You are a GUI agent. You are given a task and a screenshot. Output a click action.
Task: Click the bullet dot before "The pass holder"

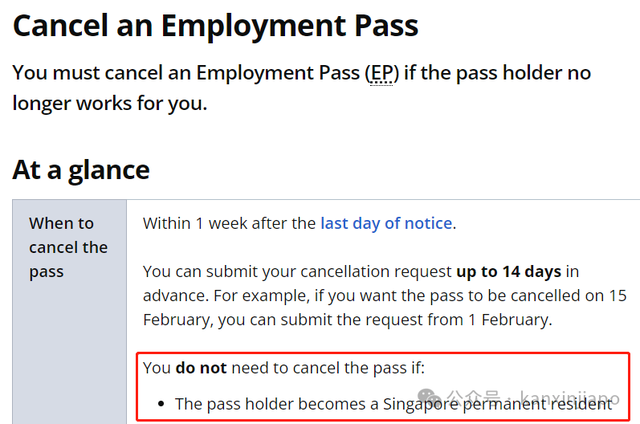(161, 404)
